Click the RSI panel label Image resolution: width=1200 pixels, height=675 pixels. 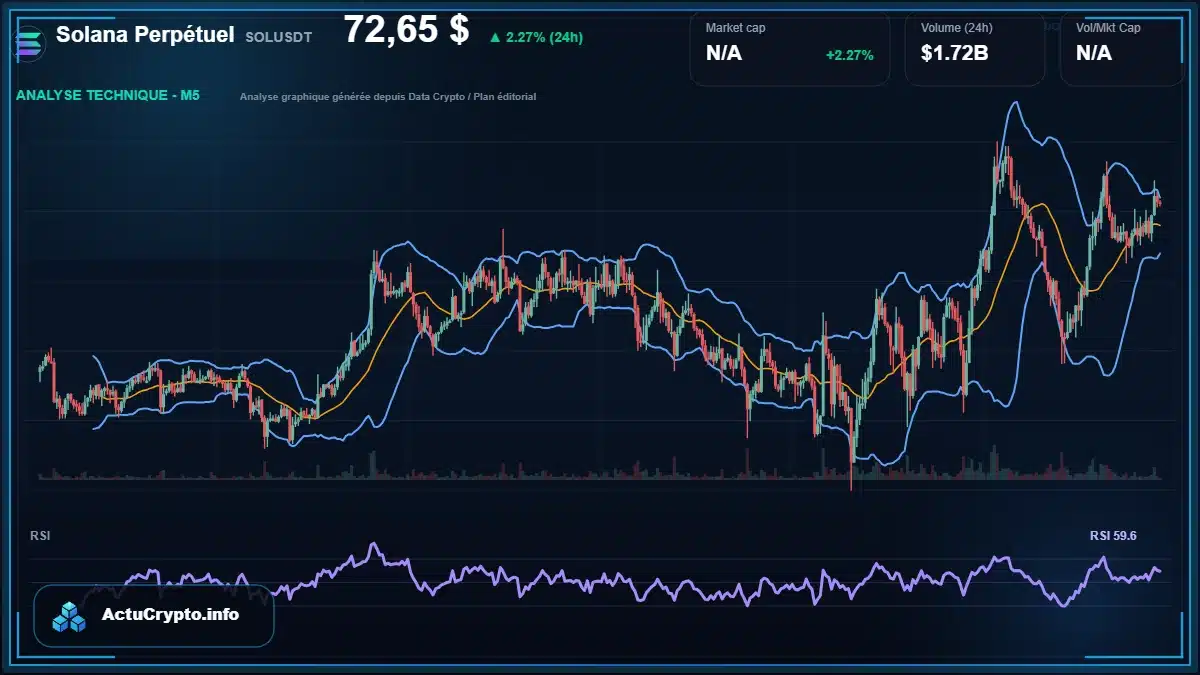coord(41,536)
